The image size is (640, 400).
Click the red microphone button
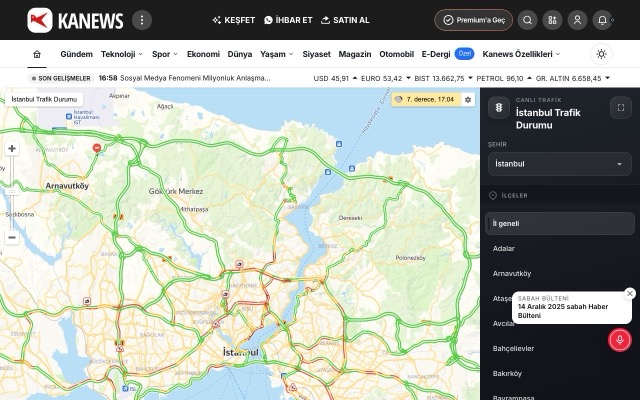click(620, 340)
